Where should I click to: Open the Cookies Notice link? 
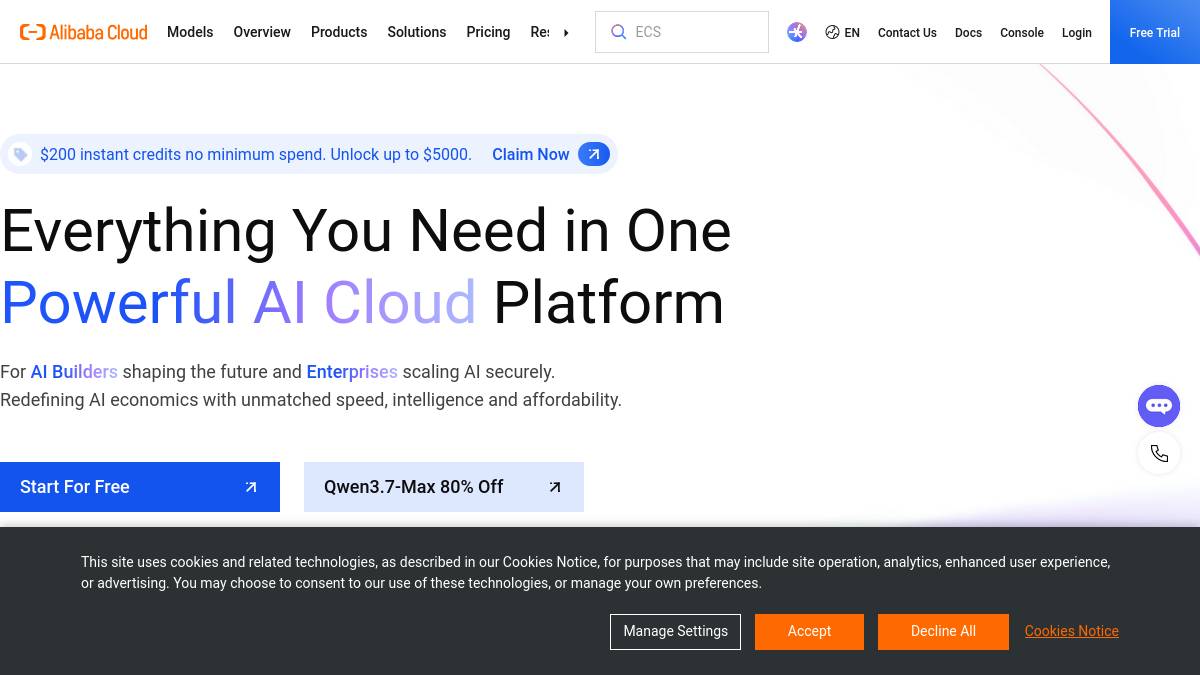point(1071,631)
